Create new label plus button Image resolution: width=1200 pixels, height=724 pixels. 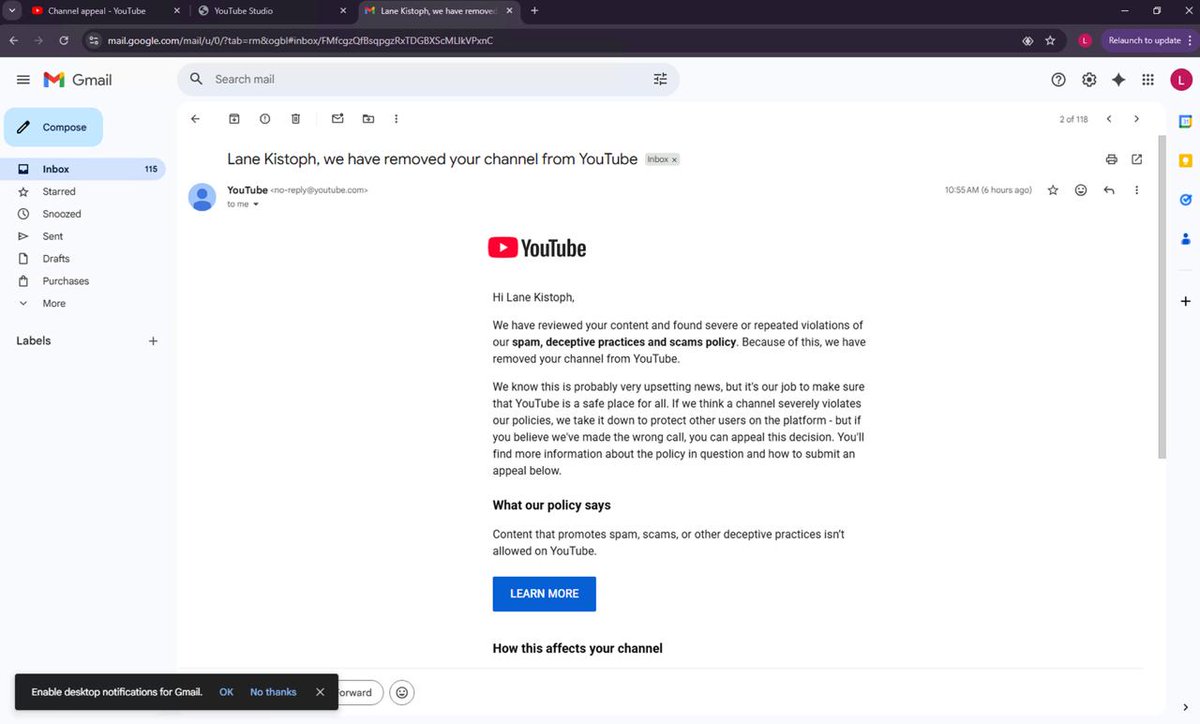pyautogui.click(x=153, y=341)
